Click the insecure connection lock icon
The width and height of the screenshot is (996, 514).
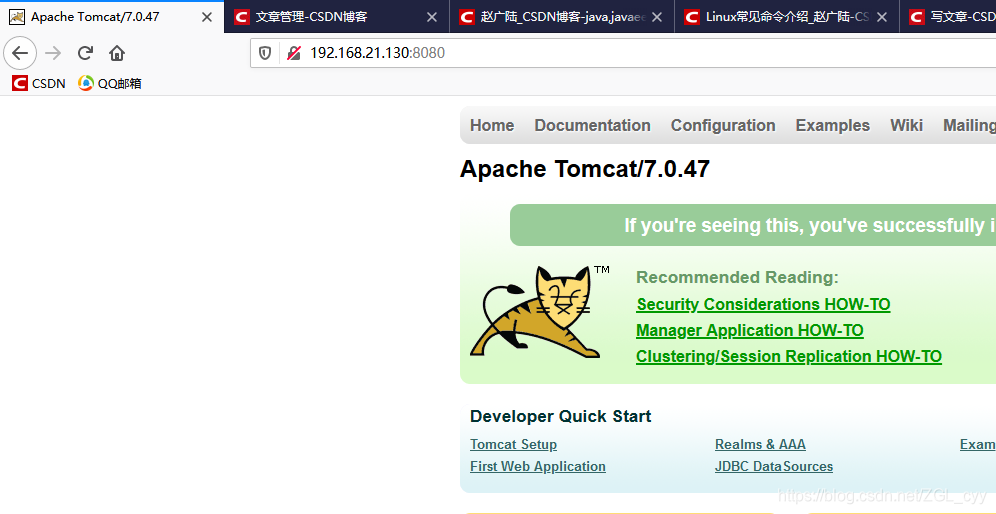293,53
